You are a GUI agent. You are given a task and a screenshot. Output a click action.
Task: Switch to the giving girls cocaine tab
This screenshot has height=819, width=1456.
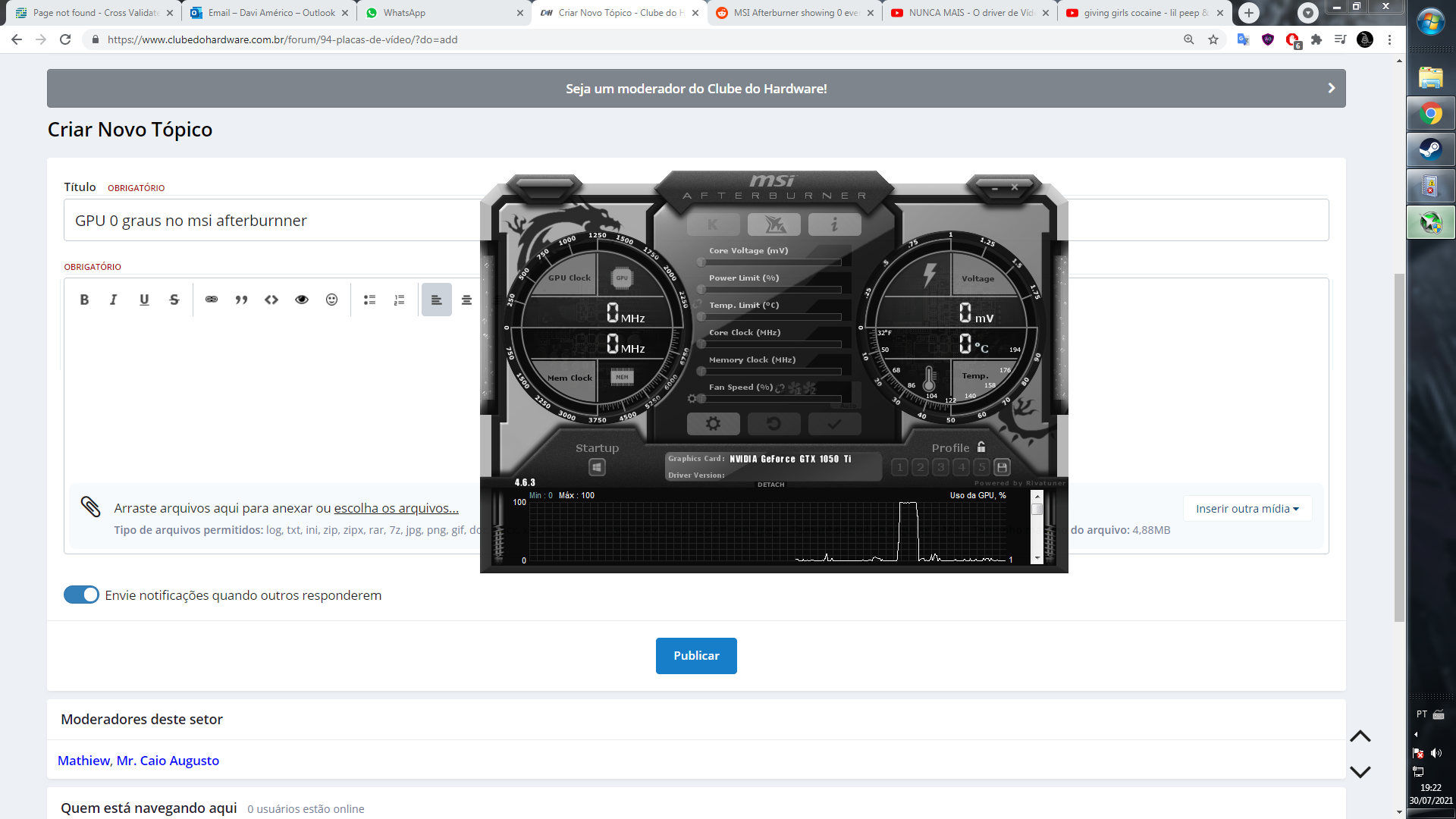pyautogui.click(x=1144, y=13)
